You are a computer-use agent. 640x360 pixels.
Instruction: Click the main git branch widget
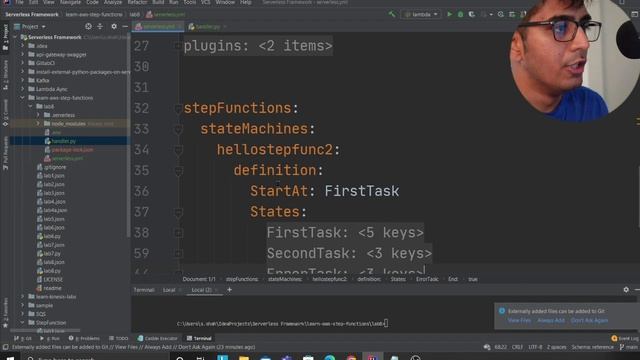point(629,347)
